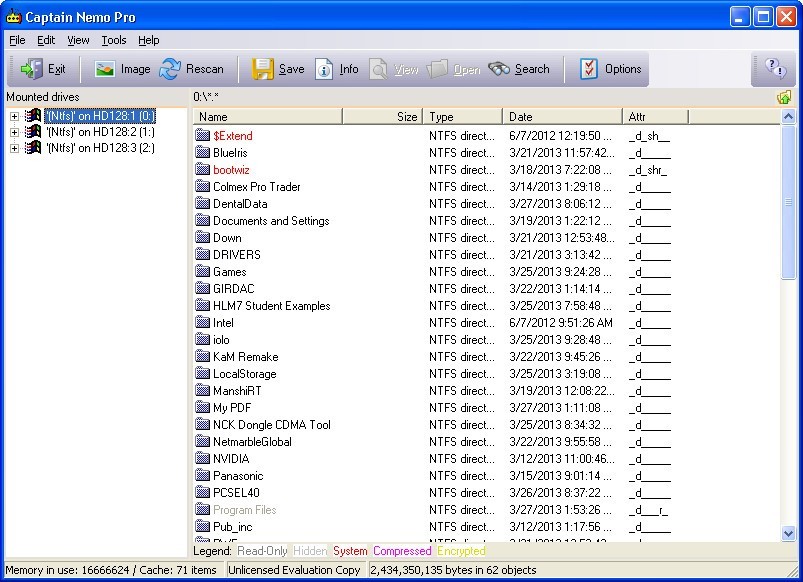Image resolution: width=803 pixels, height=582 pixels.
Task: Select the DentalData folder
Action: click(240, 204)
